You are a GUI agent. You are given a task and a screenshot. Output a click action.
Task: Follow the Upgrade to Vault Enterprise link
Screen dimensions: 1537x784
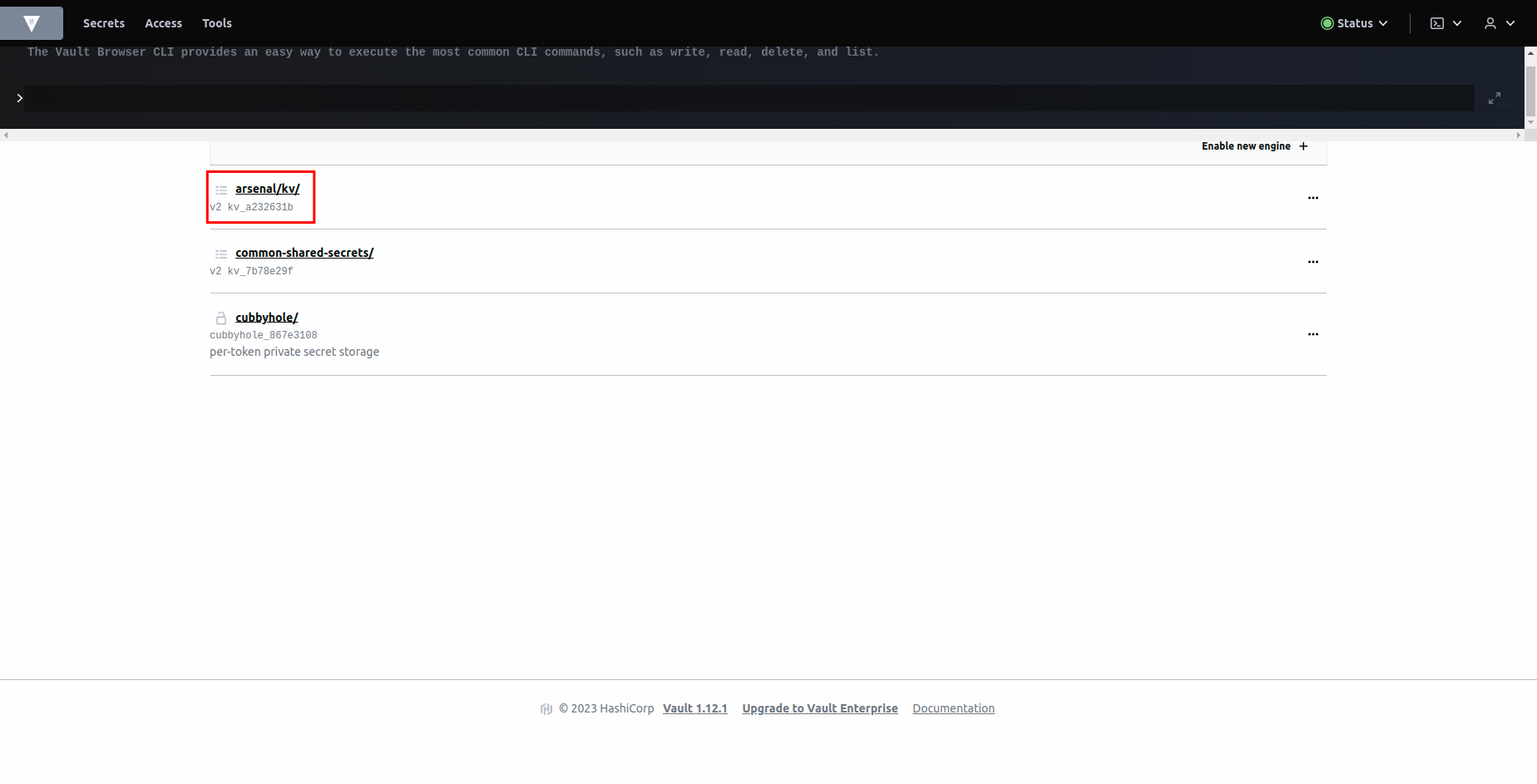click(x=819, y=708)
